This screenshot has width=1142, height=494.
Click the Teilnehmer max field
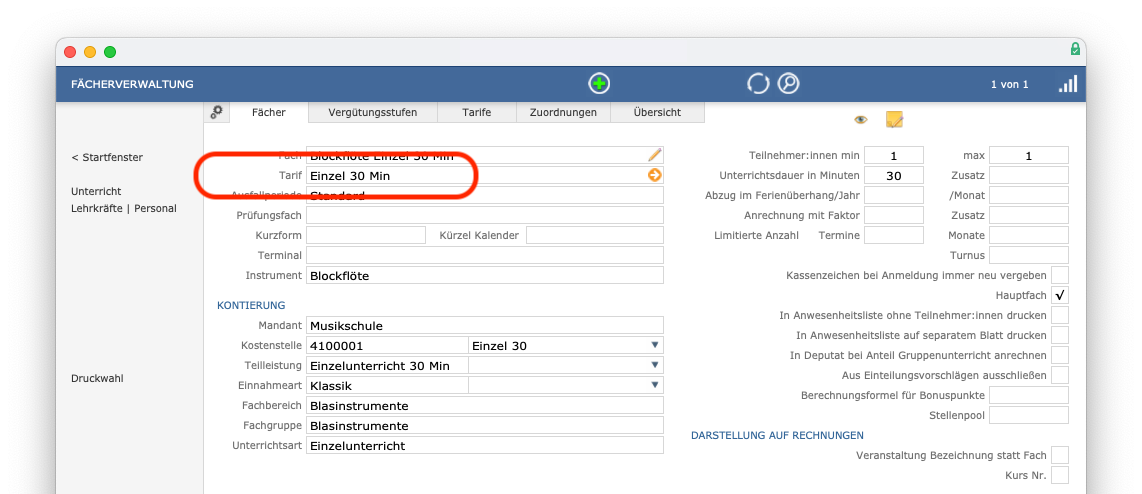pyautogui.click(x=1028, y=155)
